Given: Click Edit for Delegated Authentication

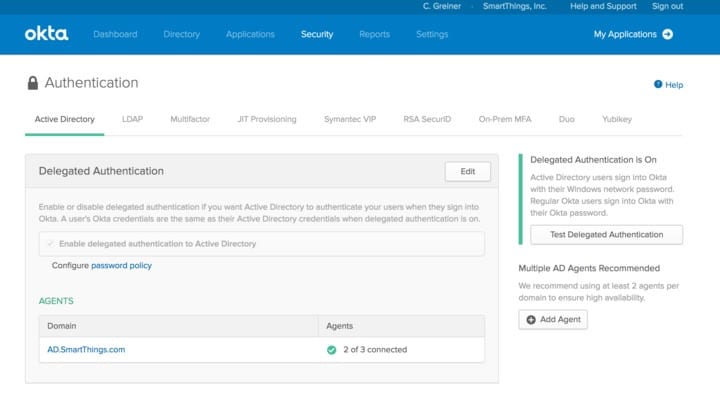Looking at the screenshot, I should coord(467,171).
